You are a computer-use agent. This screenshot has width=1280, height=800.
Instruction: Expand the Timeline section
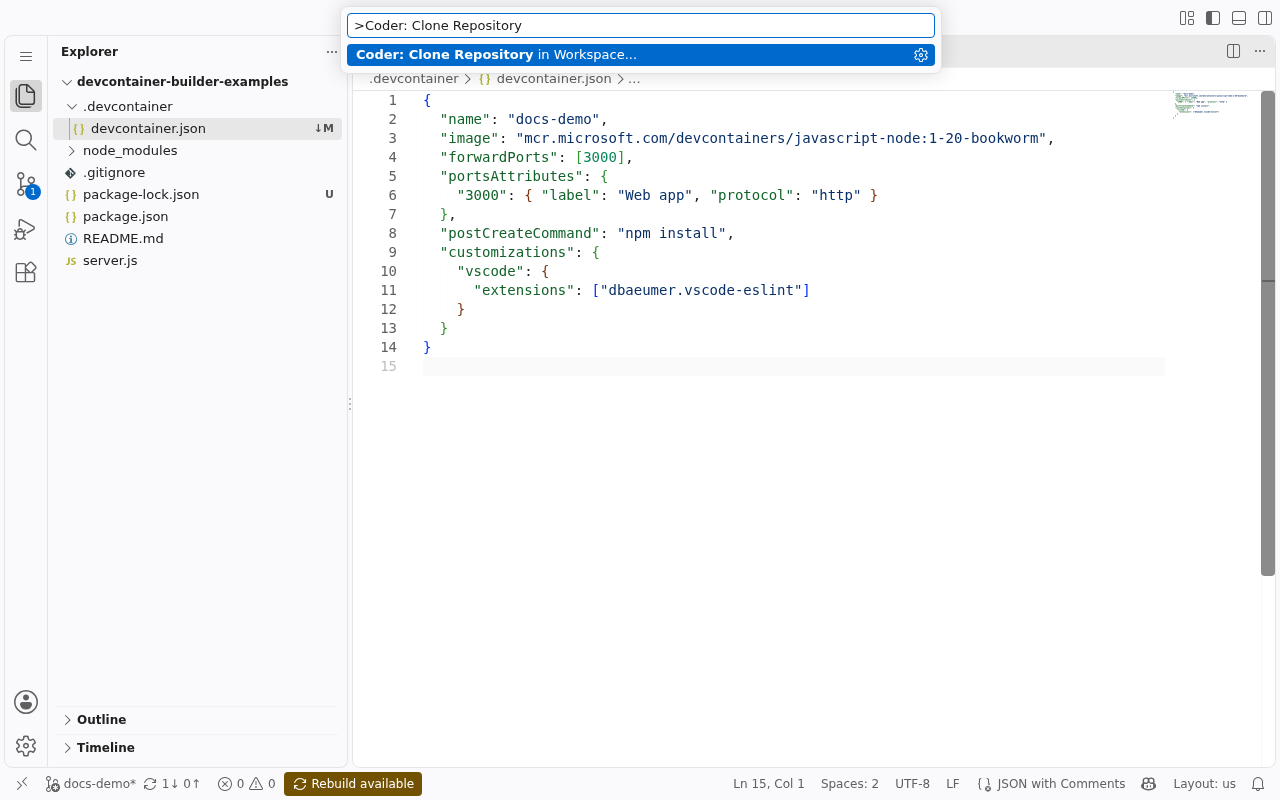[198, 748]
